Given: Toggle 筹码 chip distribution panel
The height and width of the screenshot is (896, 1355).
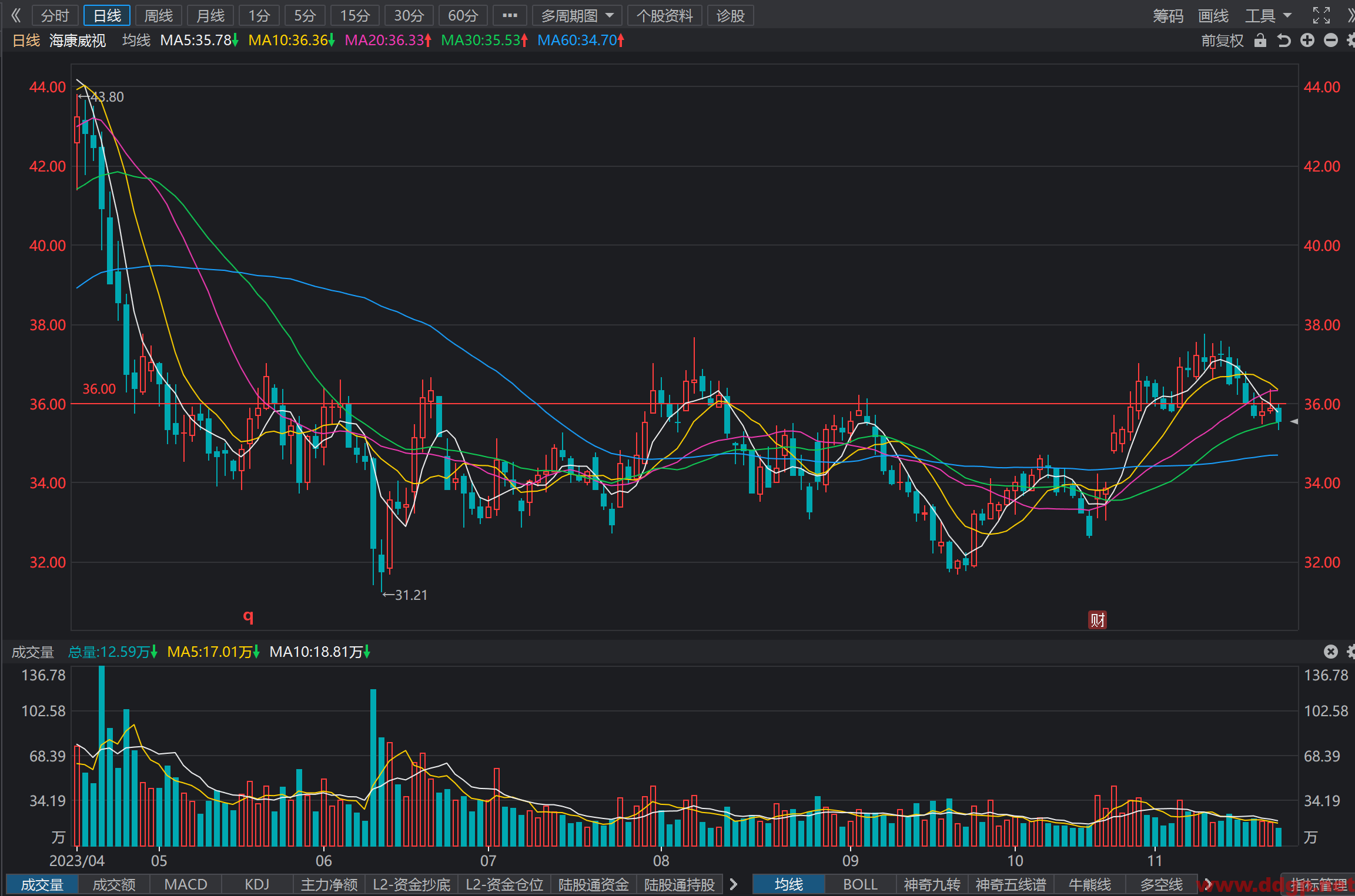Looking at the screenshot, I should click(1167, 16).
